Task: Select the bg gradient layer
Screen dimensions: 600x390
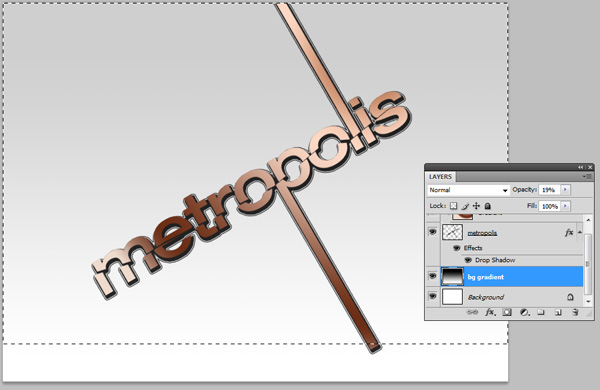Action: 512,277
